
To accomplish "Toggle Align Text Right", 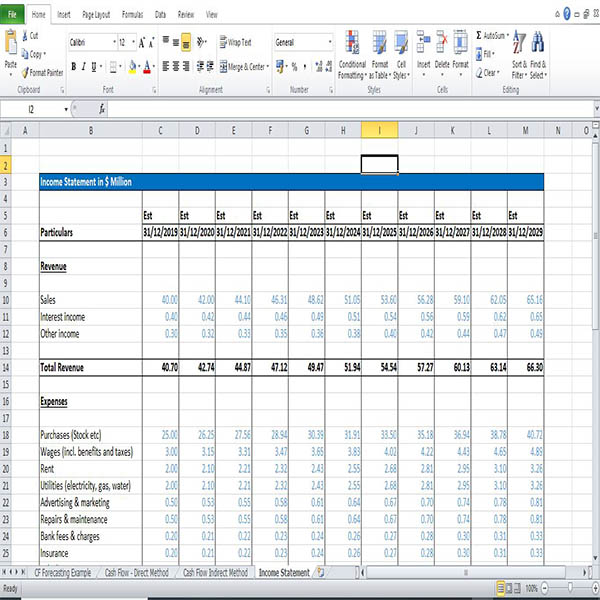I will coord(186,67).
